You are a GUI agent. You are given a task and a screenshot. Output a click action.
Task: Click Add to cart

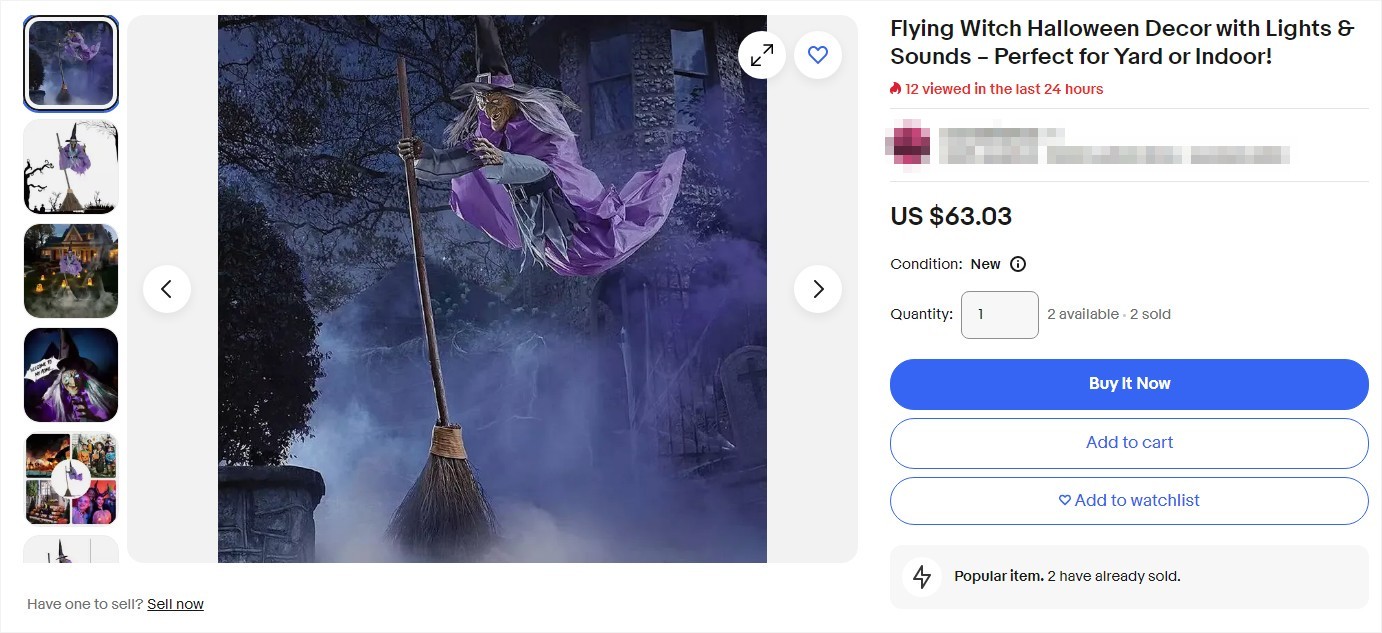point(1129,442)
